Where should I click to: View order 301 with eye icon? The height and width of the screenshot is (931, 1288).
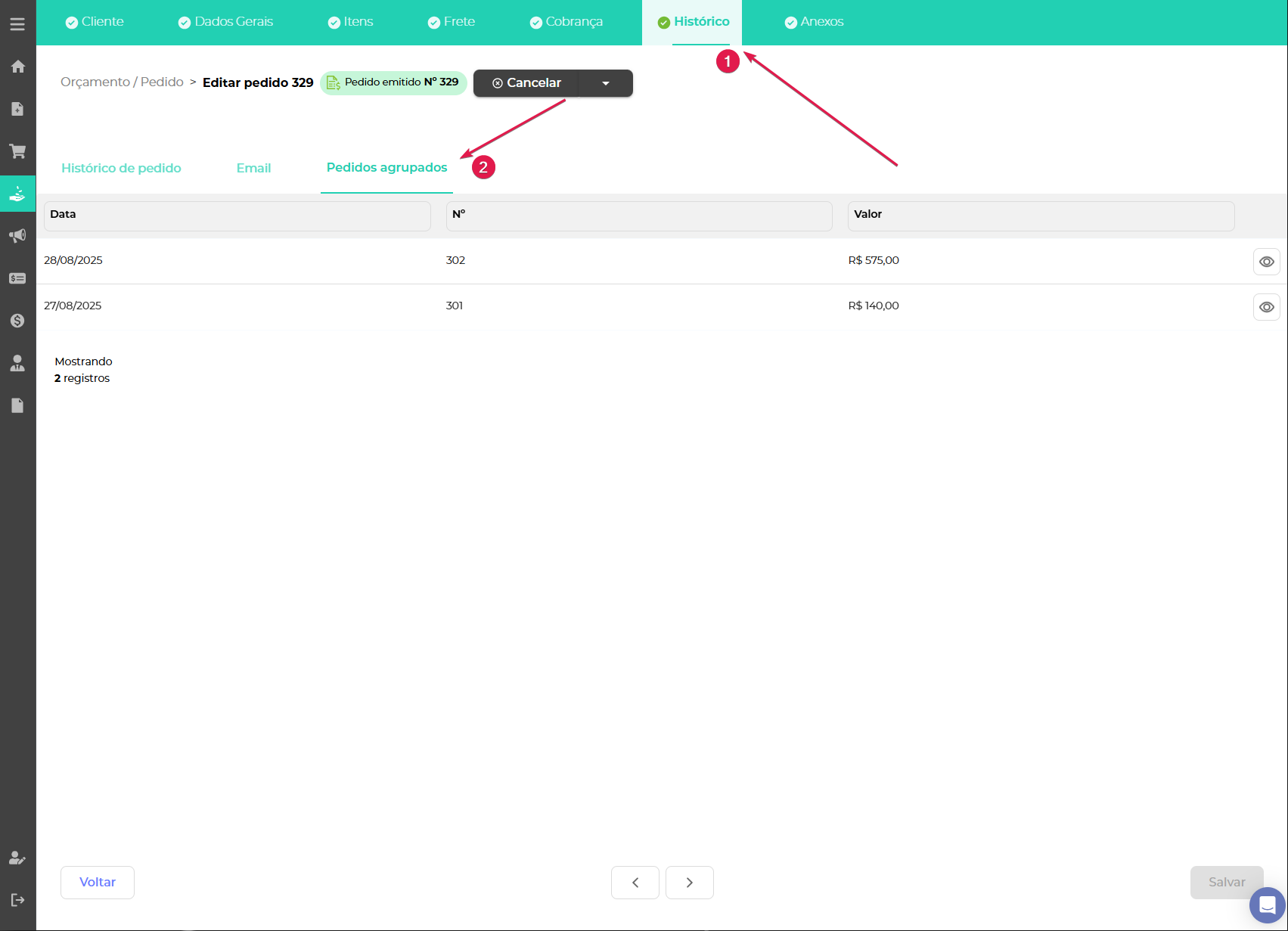pos(1266,307)
